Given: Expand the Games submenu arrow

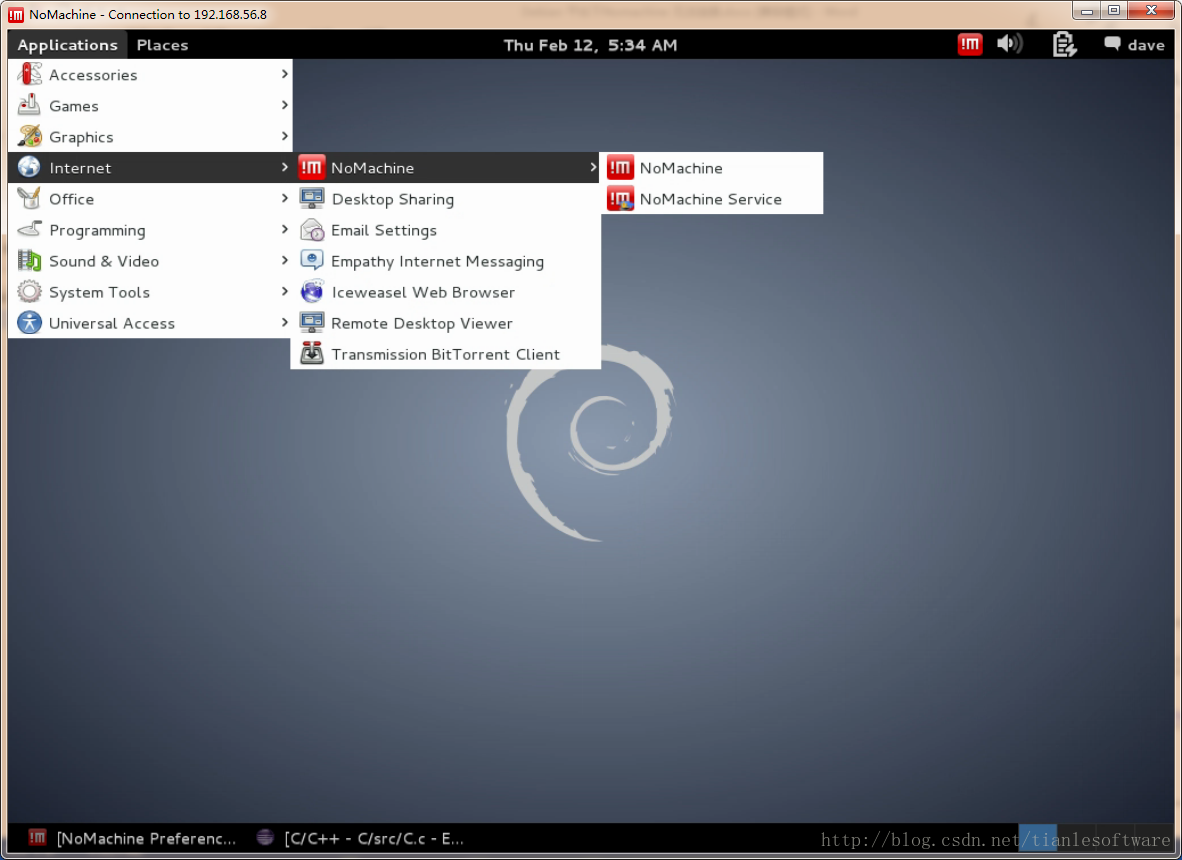Looking at the screenshot, I should tap(284, 105).
